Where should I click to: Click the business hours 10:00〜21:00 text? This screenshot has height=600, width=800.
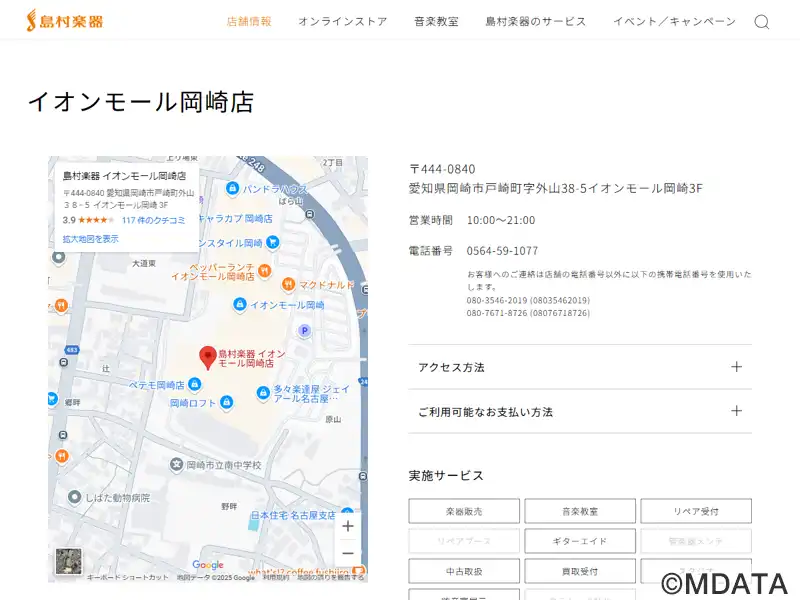point(501,220)
